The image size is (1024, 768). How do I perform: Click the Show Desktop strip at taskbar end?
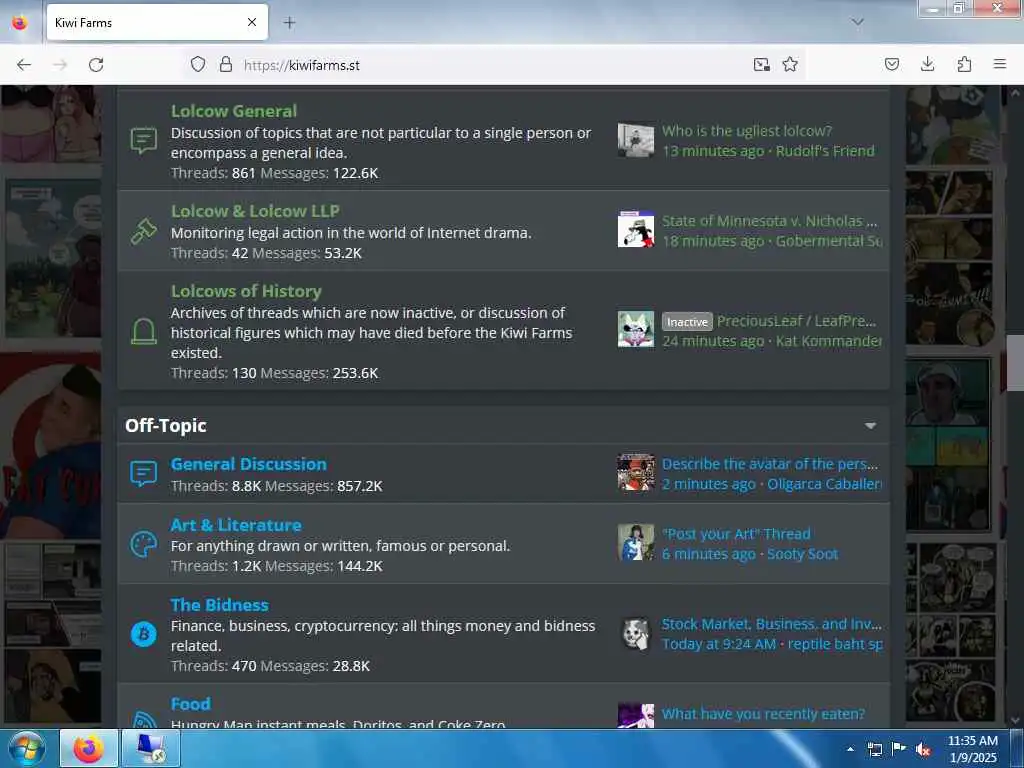(x=1017, y=748)
